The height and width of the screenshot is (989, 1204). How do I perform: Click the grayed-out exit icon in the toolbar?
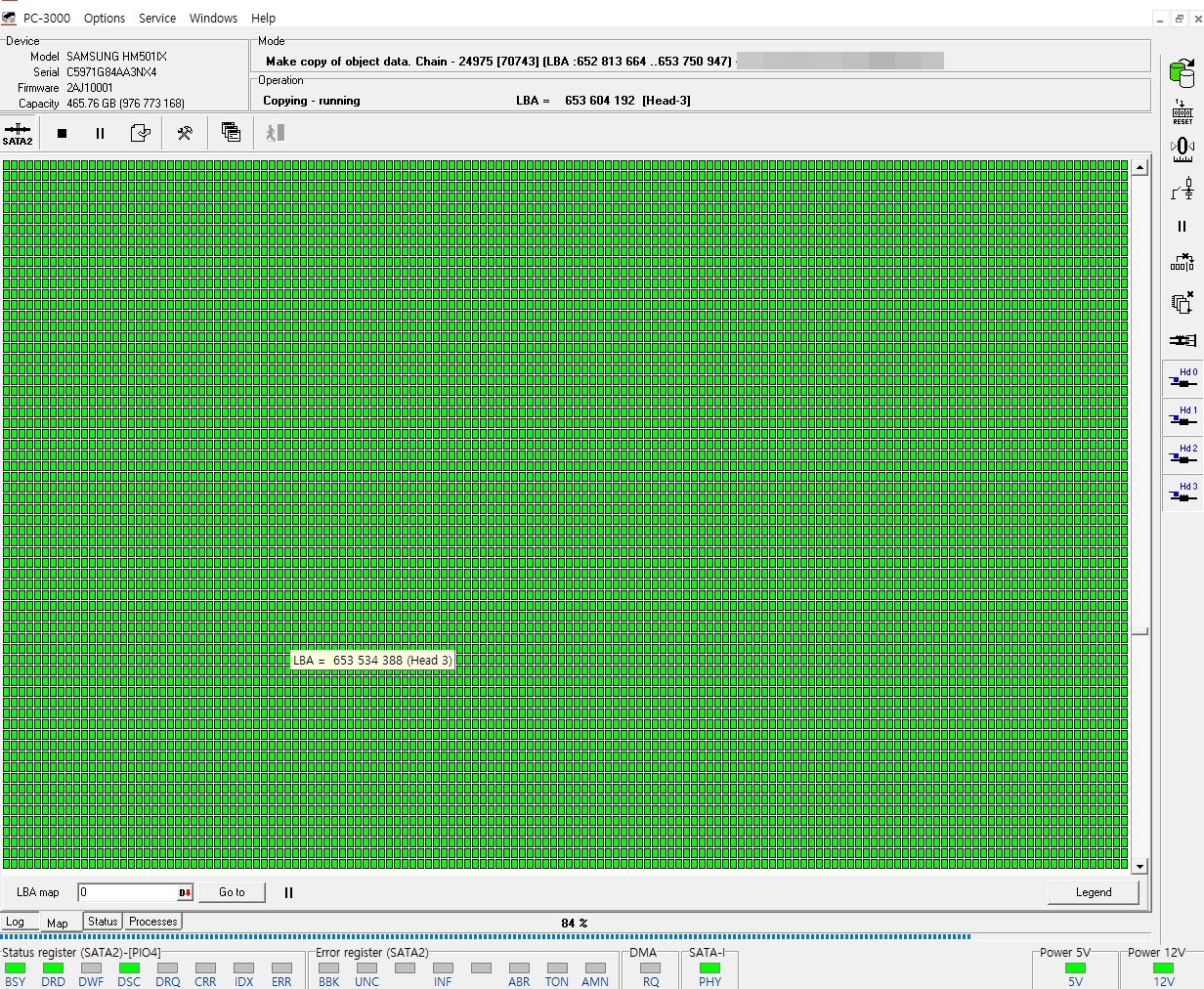pyautogui.click(x=276, y=132)
